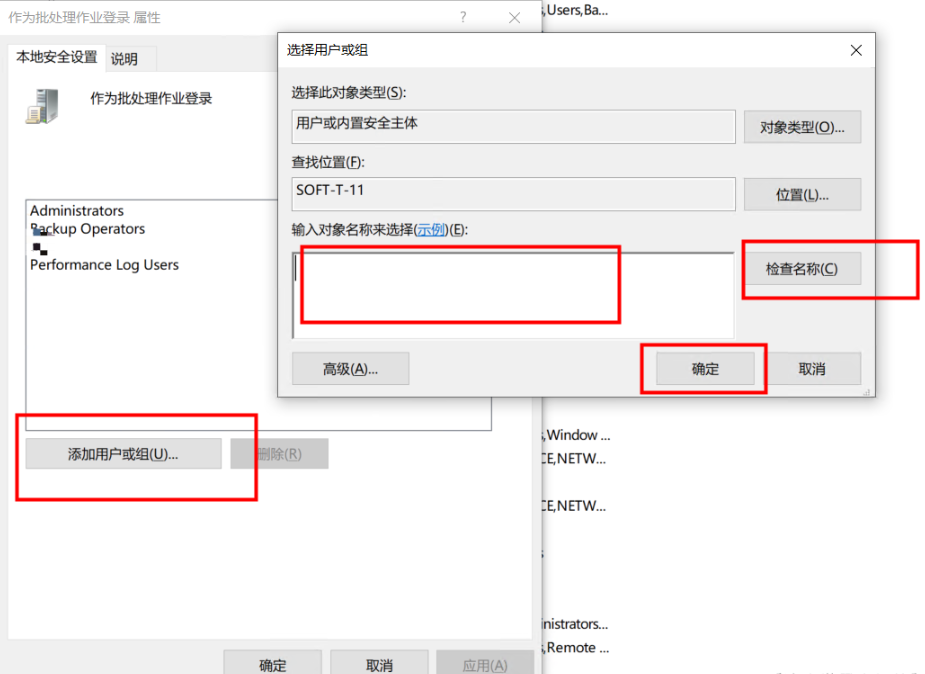Switch to the 说明 tab

click(125, 59)
